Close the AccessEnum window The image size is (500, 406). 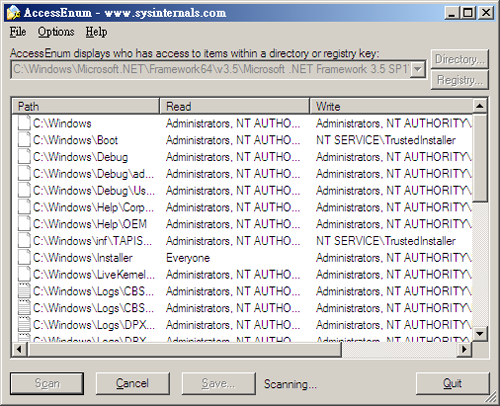pyautogui.click(x=486, y=13)
